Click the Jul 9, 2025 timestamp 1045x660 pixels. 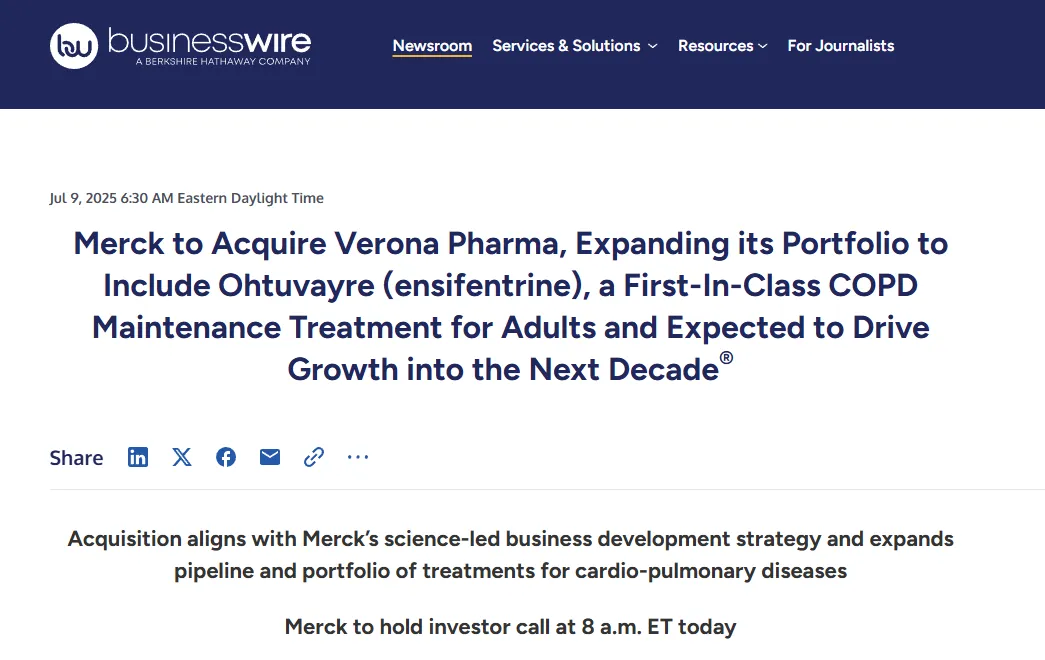186,198
